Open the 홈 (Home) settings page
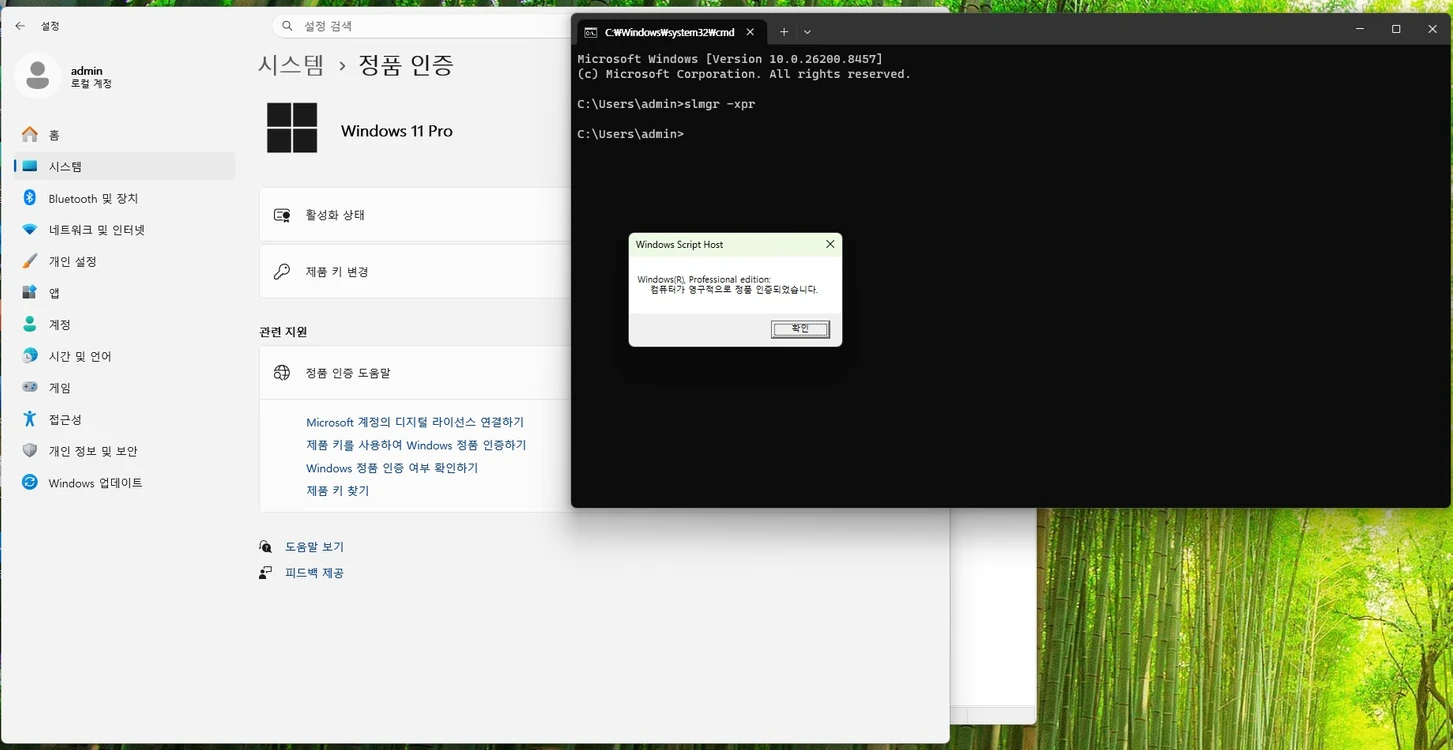The image size is (1453, 750). pyautogui.click(x=125, y=135)
